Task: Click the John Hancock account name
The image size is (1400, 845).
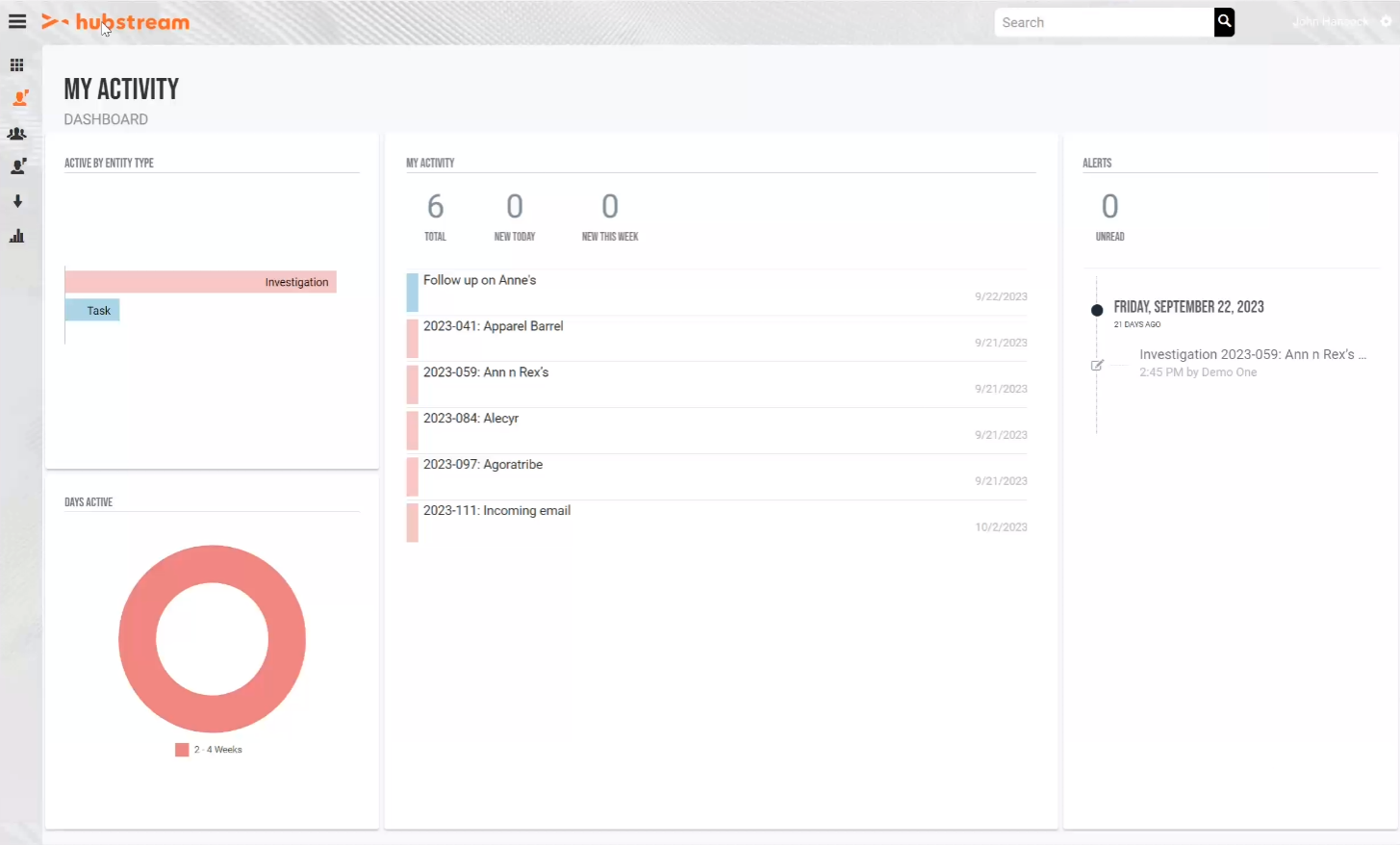Action: (x=1331, y=20)
